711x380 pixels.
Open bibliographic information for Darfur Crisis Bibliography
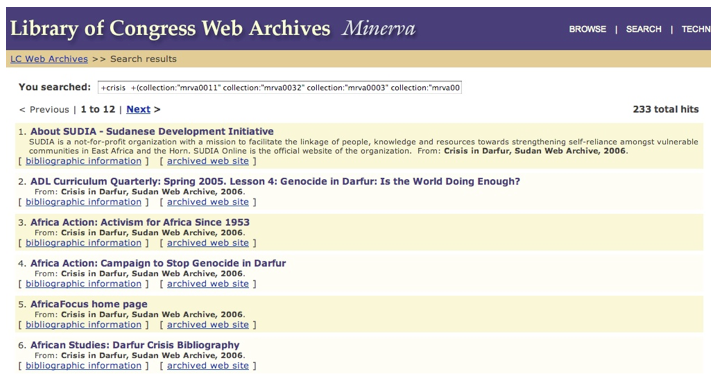(83, 365)
